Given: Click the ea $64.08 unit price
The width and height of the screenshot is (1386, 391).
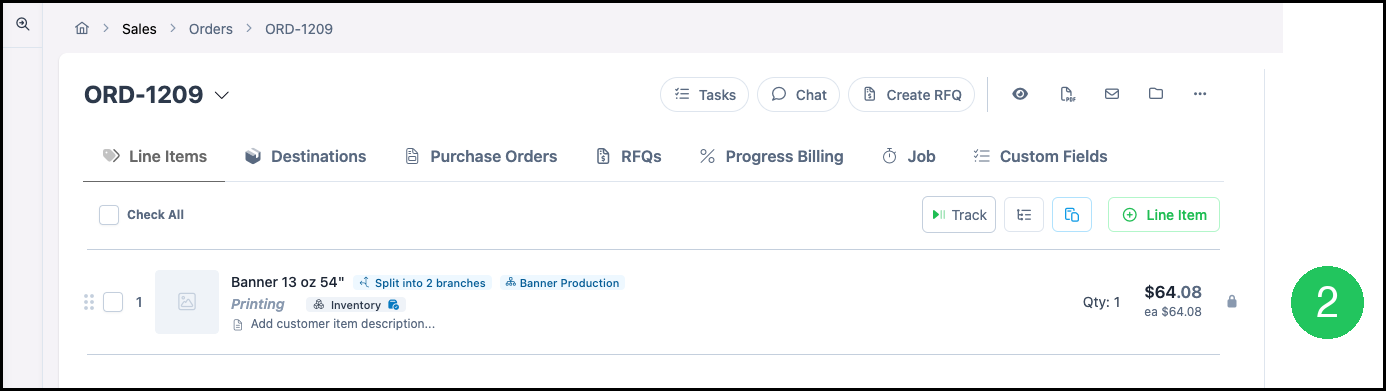Looking at the screenshot, I should [x=1173, y=312].
